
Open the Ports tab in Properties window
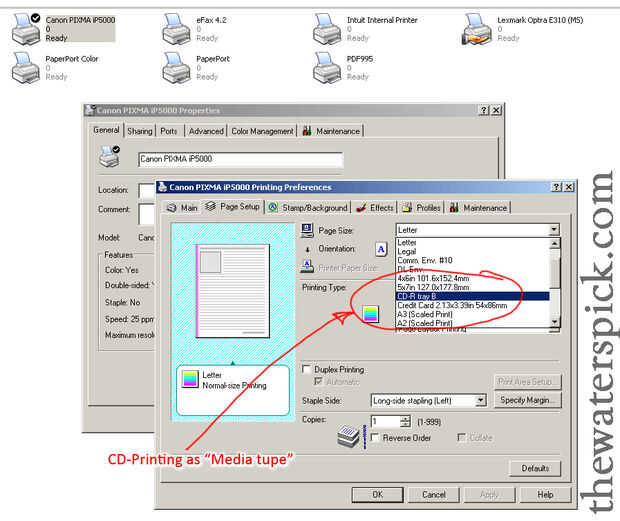pyautogui.click(x=169, y=131)
